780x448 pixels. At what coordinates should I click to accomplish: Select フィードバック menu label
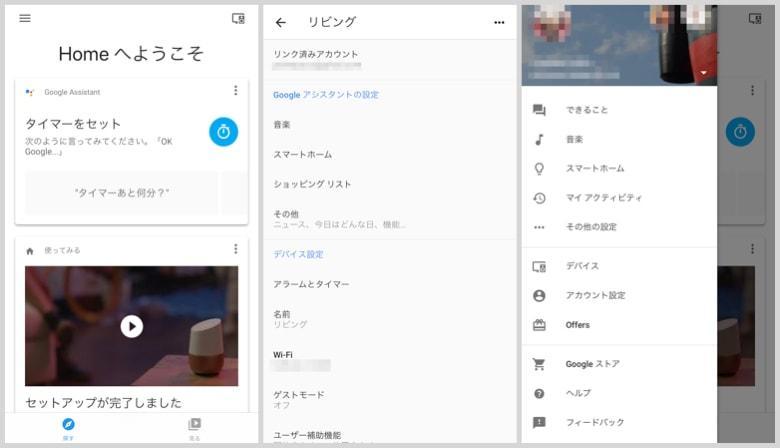pyautogui.click(x=595, y=423)
